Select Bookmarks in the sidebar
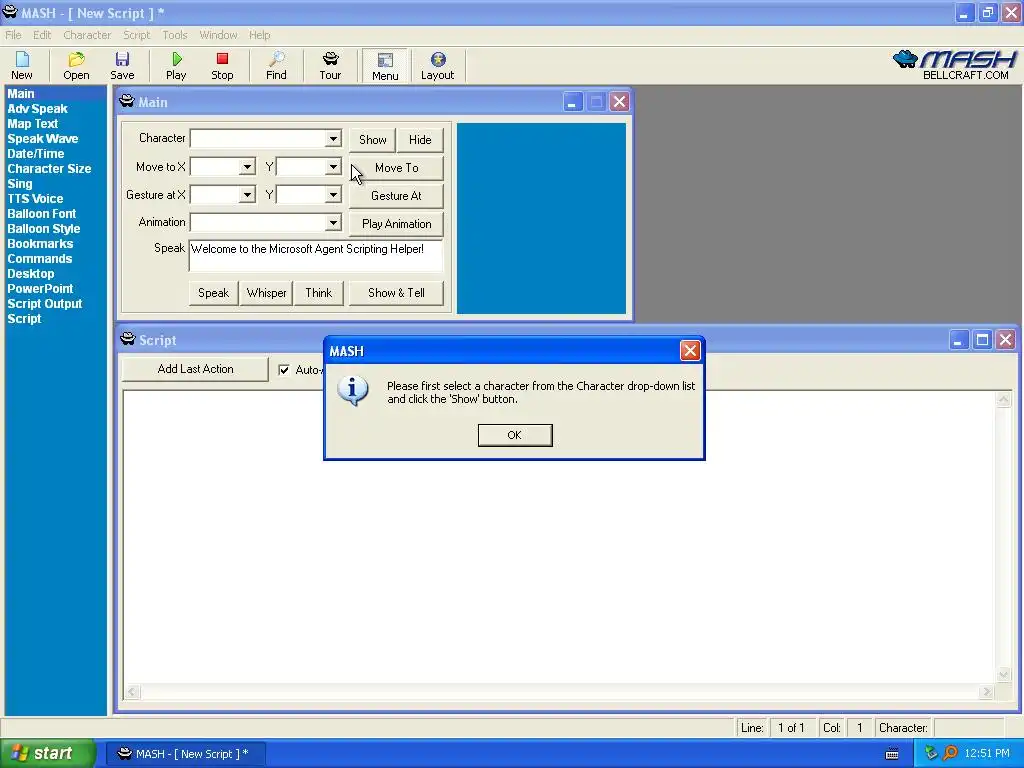The width and height of the screenshot is (1024, 768). (x=40, y=244)
